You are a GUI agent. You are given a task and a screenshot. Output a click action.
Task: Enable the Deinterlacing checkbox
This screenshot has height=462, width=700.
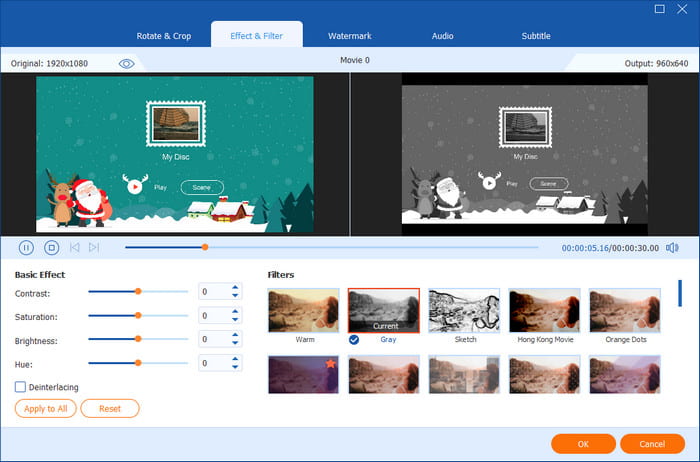point(21,387)
